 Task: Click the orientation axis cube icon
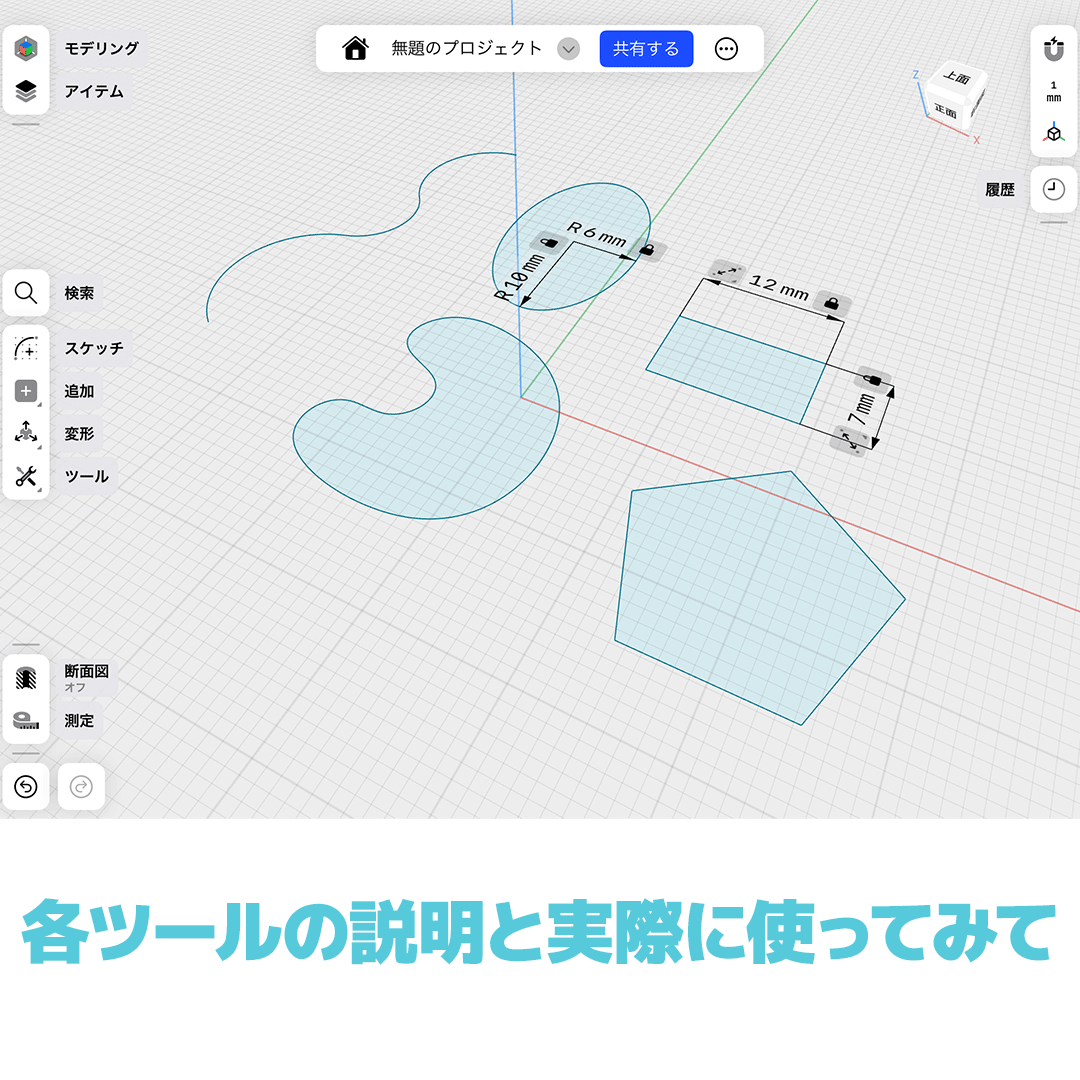(x=1053, y=130)
